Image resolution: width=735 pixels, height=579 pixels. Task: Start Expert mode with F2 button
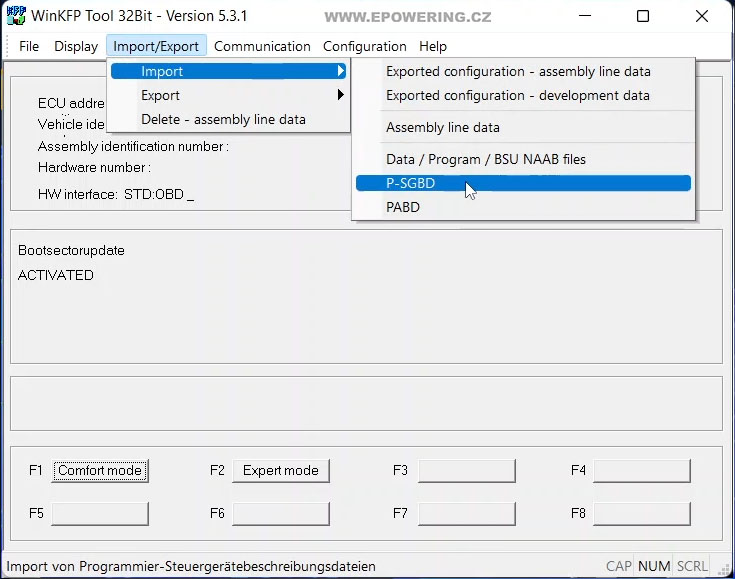(281, 470)
